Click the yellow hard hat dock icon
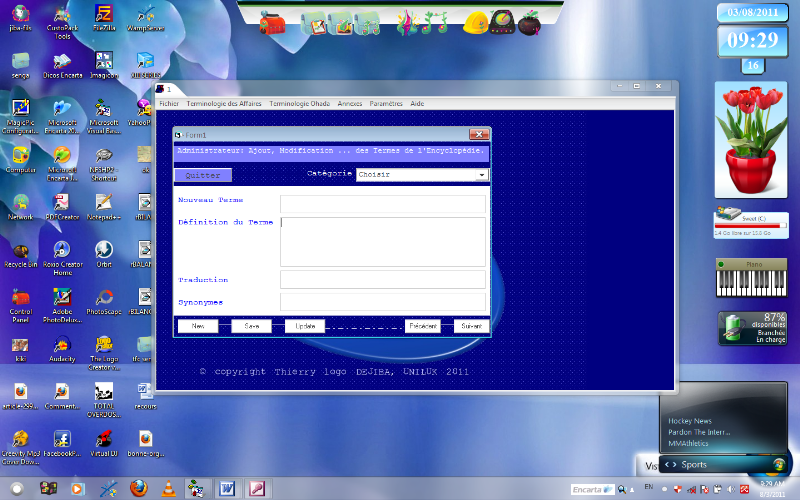 [x=476, y=23]
